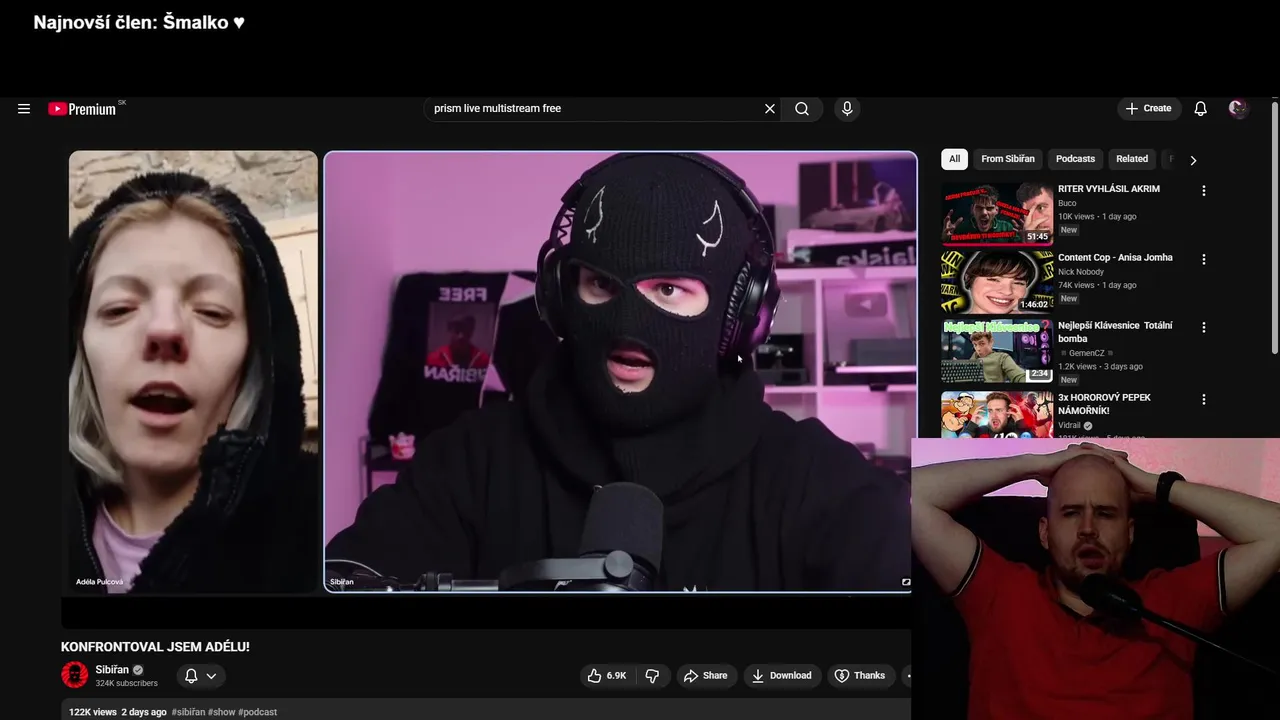
Task: Open 3x HOROROVÝ PEPEK NÁMOŘNÍK title
Action: click(x=1104, y=404)
